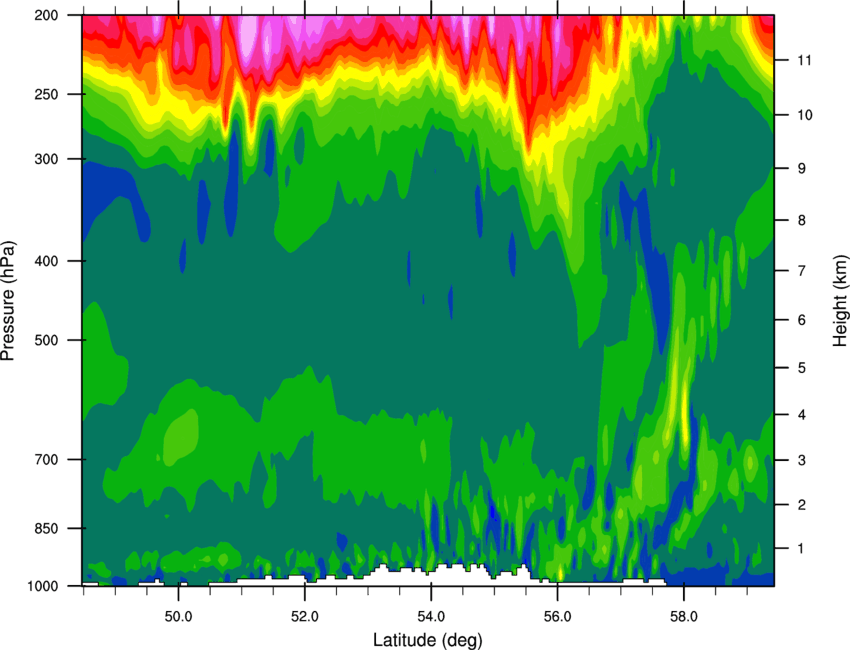The width and height of the screenshot is (850, 650).
Task: Click the 10 km height label
Action: click(x=804, y=115)
